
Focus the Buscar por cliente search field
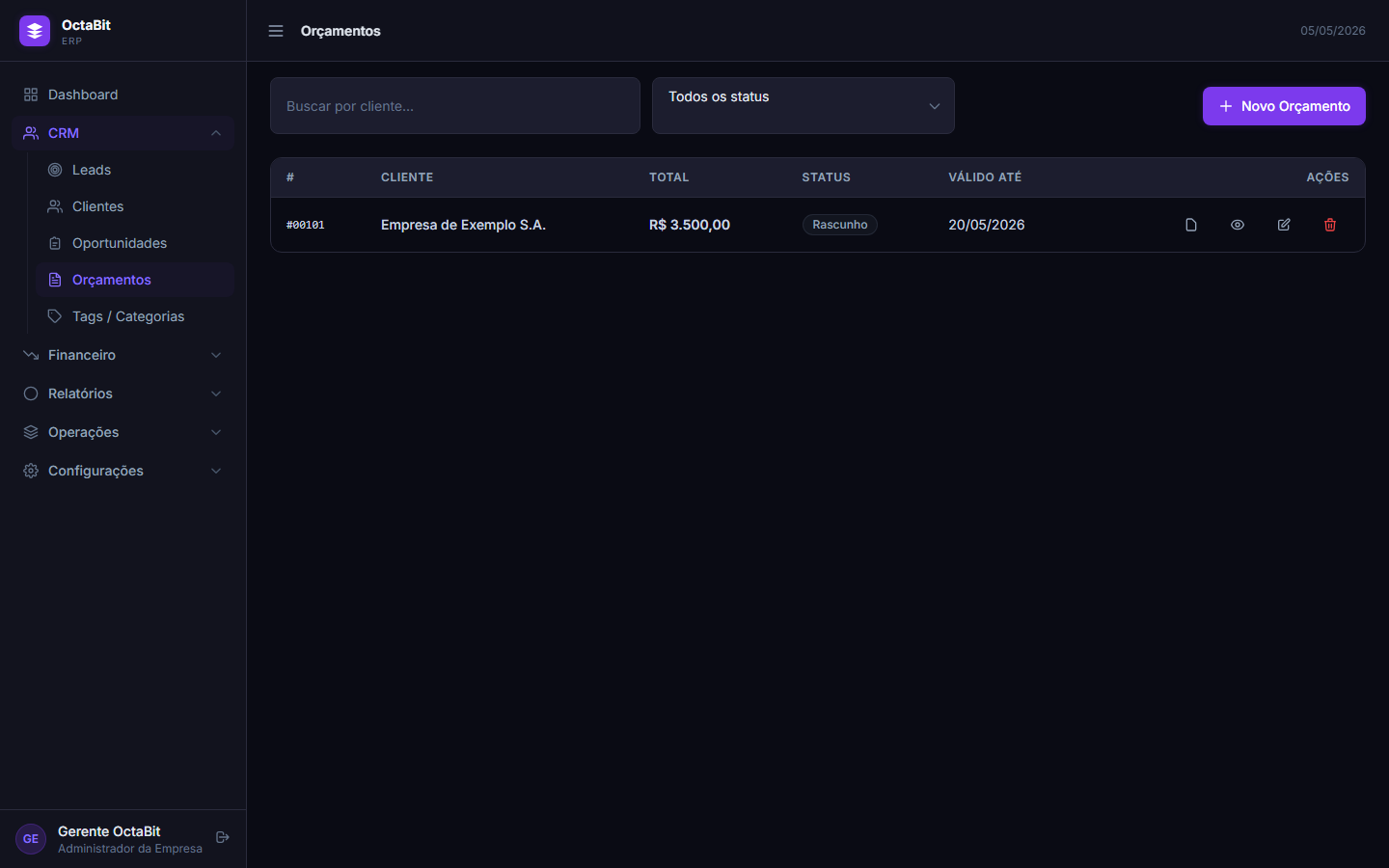(x=455, y=106)
